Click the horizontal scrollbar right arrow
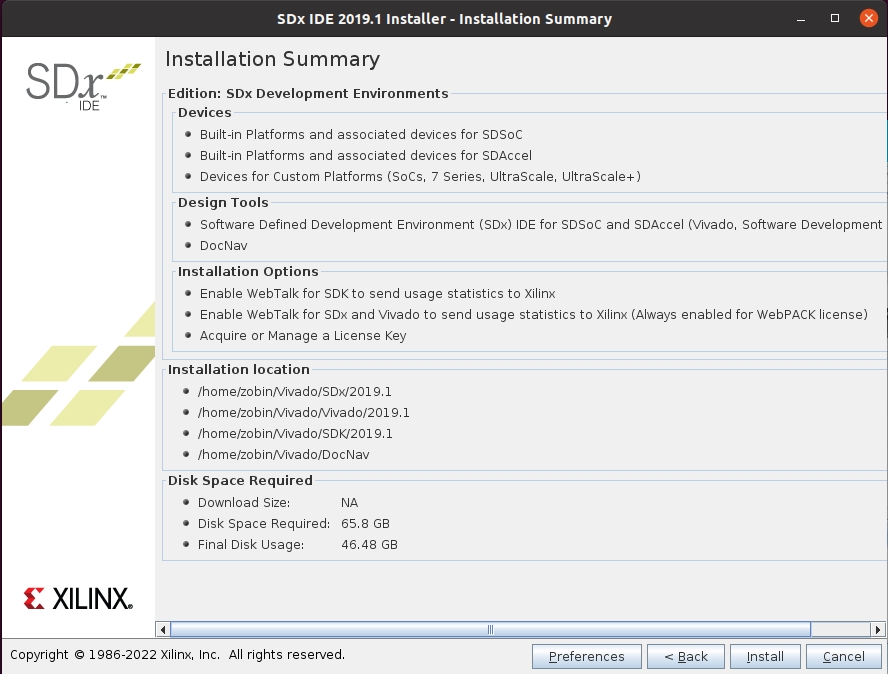Image resolution: width=888 pixels, height=674 pixels. click(x=878, y=630)
